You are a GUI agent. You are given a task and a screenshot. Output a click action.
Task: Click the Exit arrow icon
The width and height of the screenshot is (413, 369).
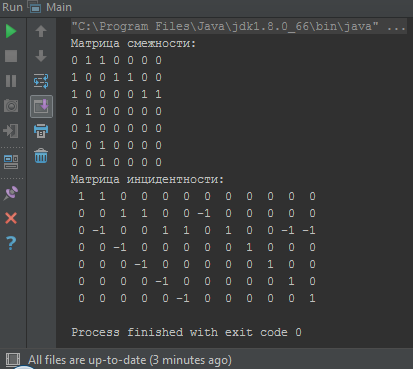coord(11,131)
